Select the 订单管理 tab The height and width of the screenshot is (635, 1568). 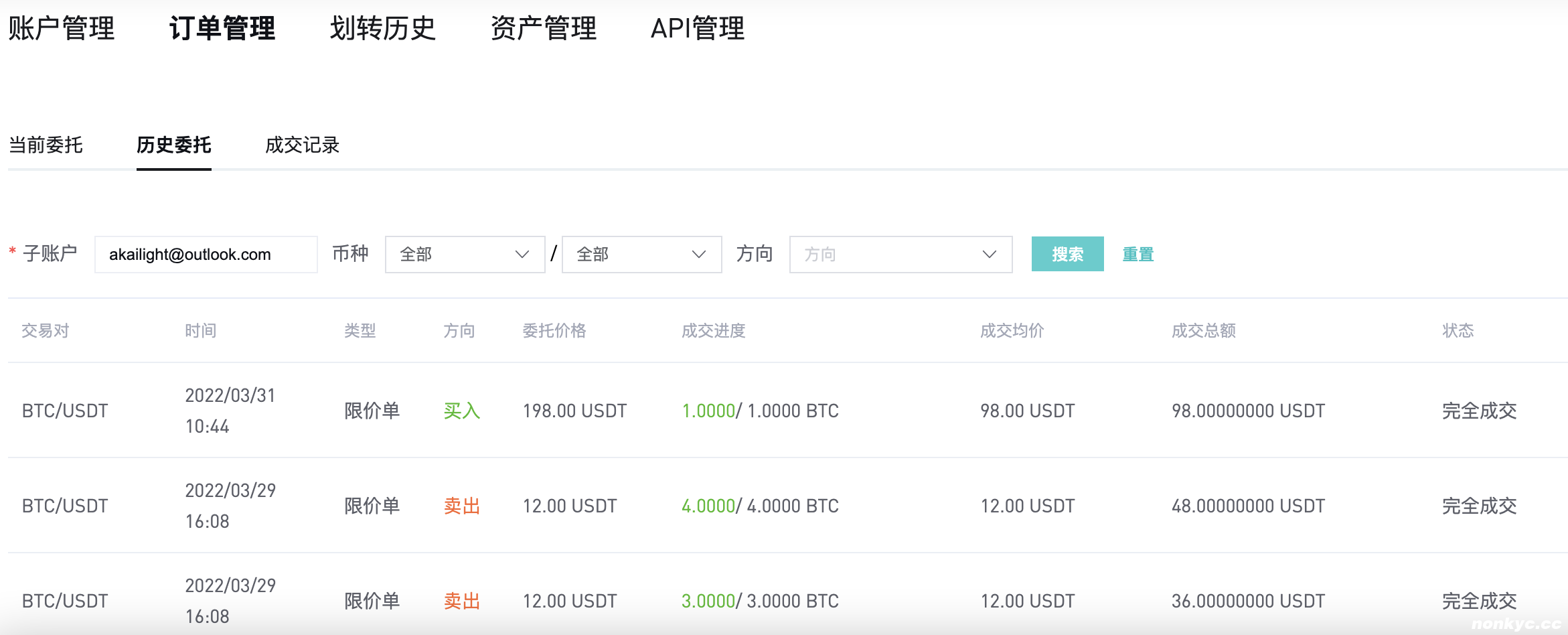click(x=222, y=28)
